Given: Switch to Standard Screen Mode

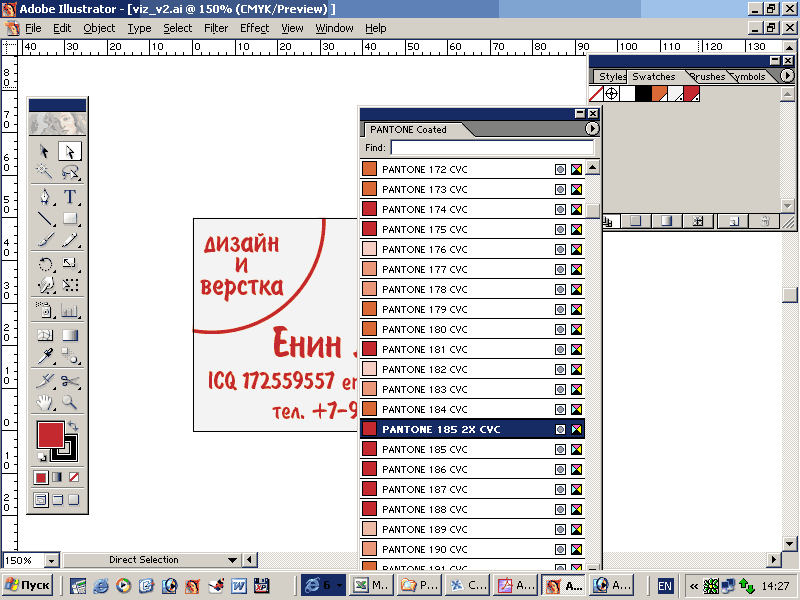Looking at the screenshot, I should (x=41, y=500).
